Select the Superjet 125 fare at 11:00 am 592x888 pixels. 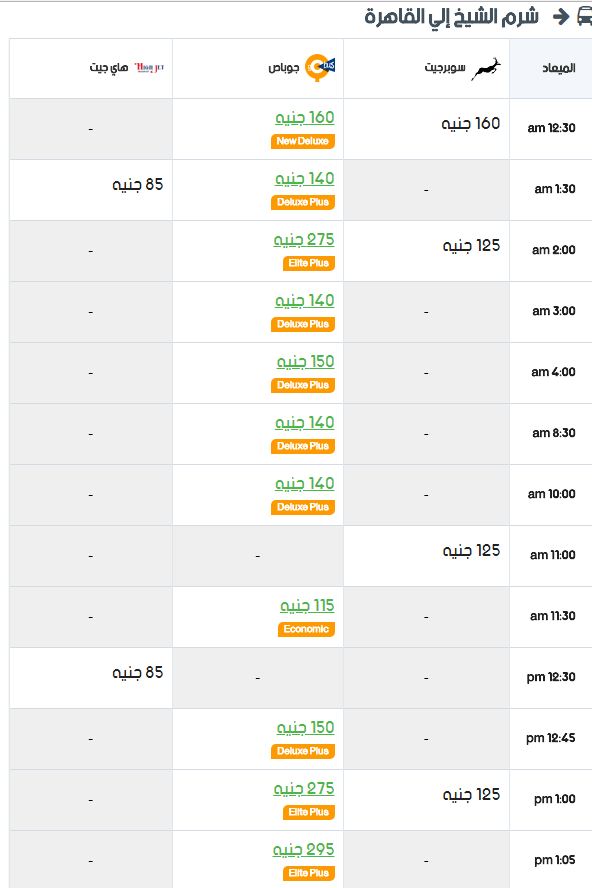click(x=471, y=550)
